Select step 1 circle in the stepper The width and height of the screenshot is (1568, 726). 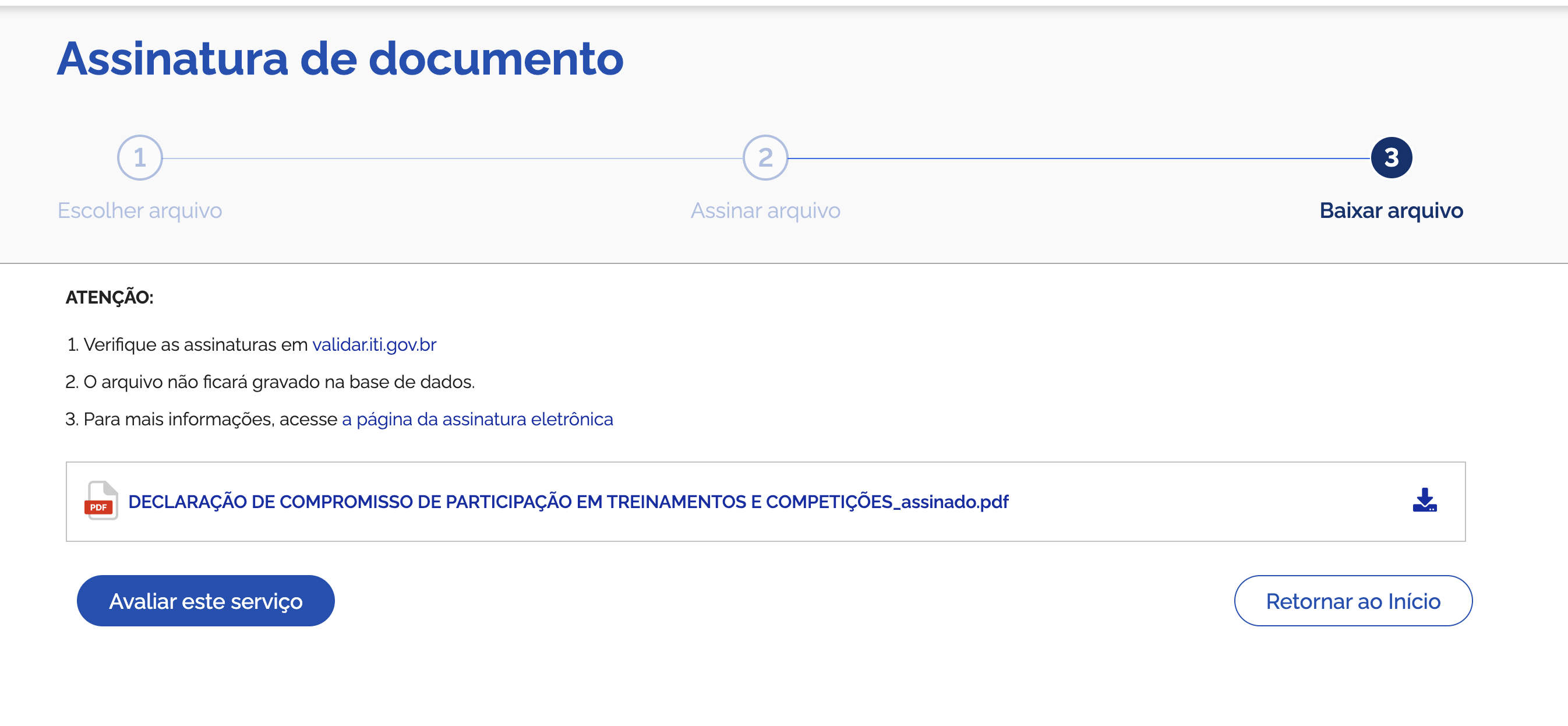click(x=140, y=158)
